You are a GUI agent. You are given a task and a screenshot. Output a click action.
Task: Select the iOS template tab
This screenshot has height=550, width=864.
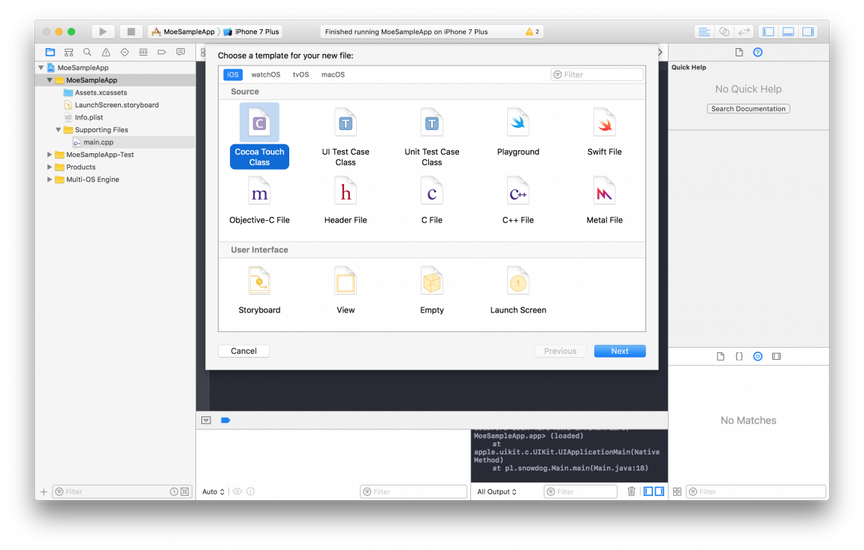point(233,74)
